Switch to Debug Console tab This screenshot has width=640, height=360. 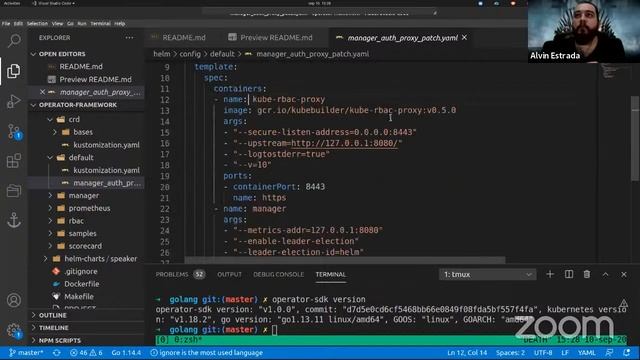coord(278,274)
